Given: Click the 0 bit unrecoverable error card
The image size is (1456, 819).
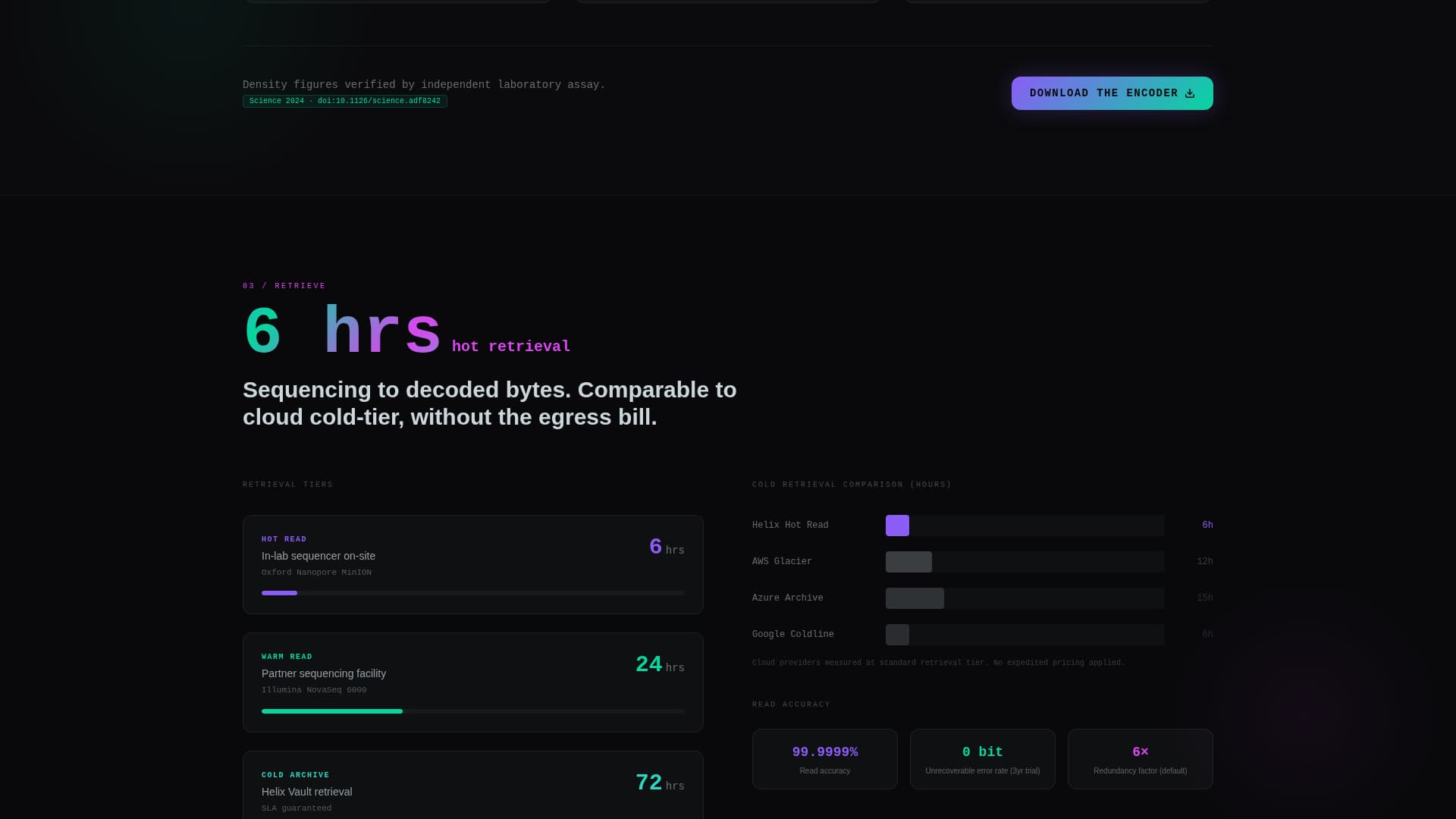Looking at the screenshot, I should [x=983, y=759].
